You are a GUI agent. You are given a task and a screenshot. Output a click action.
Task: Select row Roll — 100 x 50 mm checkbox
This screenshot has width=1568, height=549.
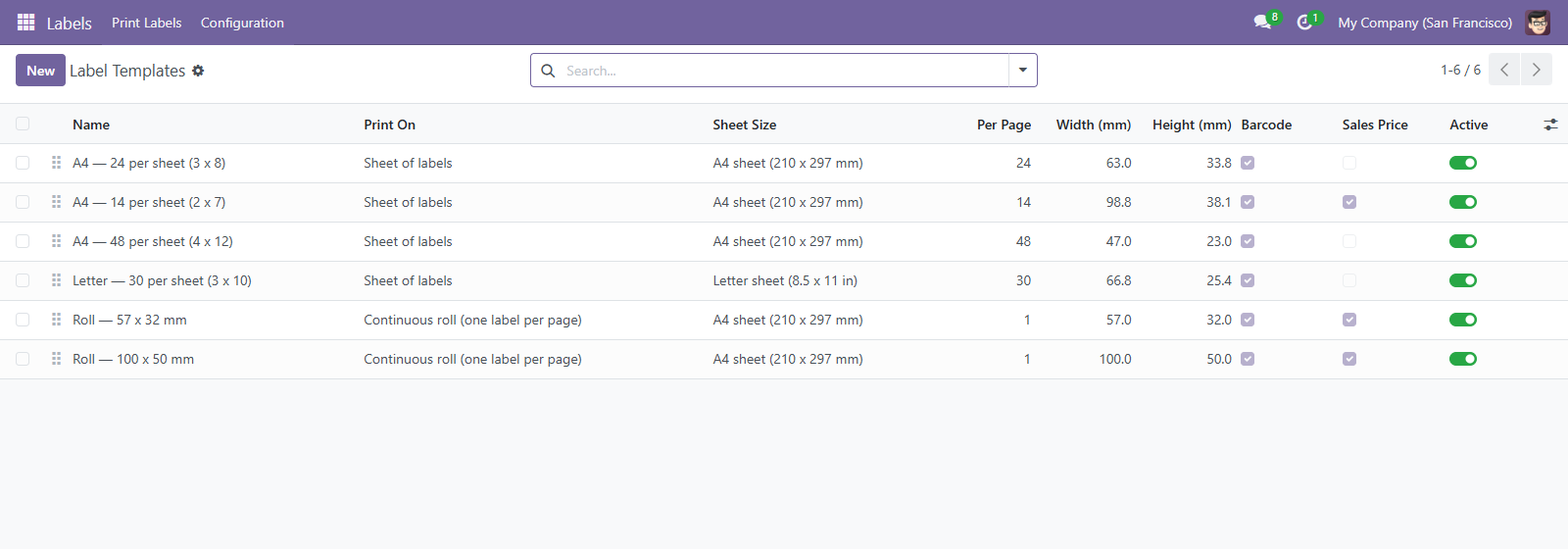pos(23,359)
